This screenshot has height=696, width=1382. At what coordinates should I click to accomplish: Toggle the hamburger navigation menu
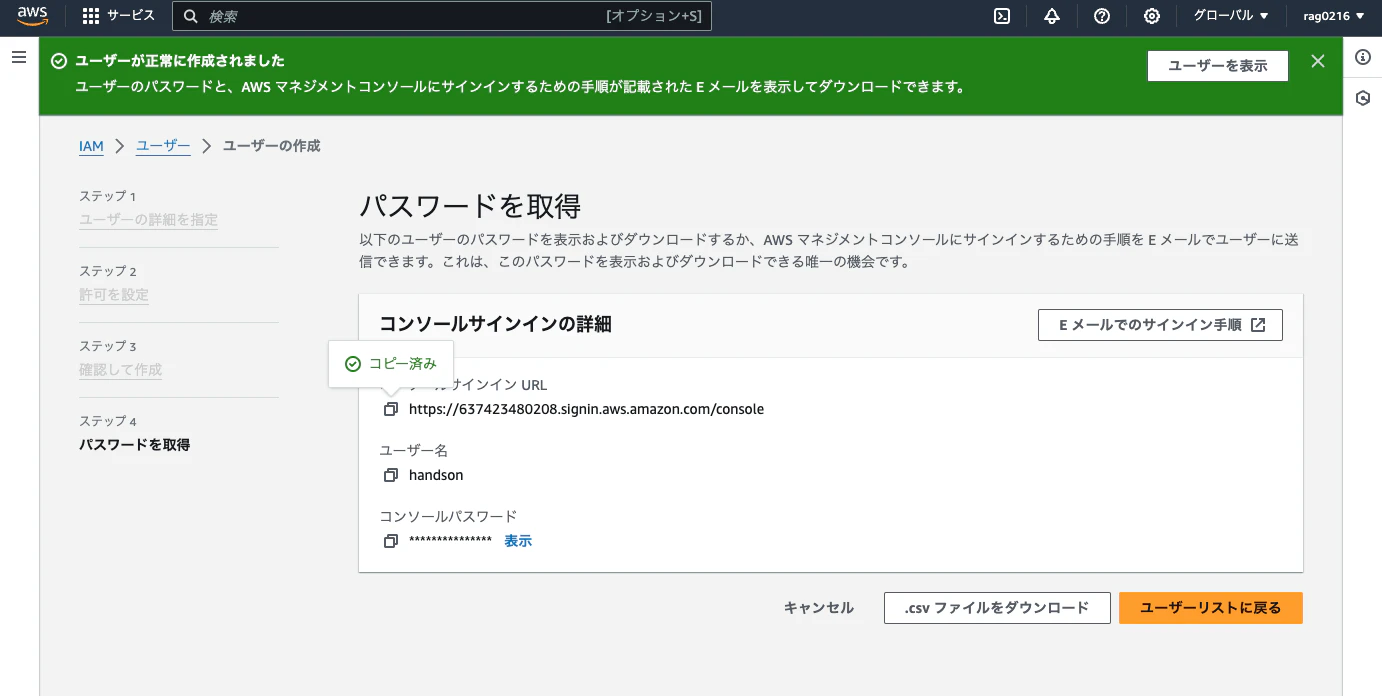(x=18, y=58)
